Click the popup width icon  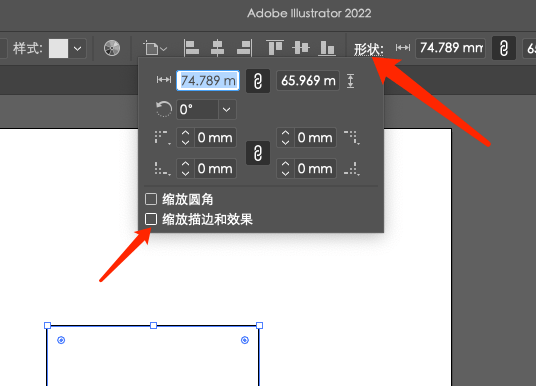164,80
